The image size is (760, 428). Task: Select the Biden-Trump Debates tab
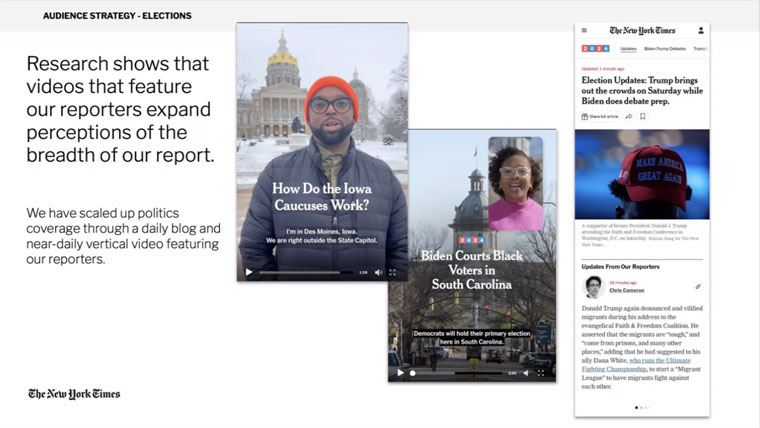coord(665,48)
